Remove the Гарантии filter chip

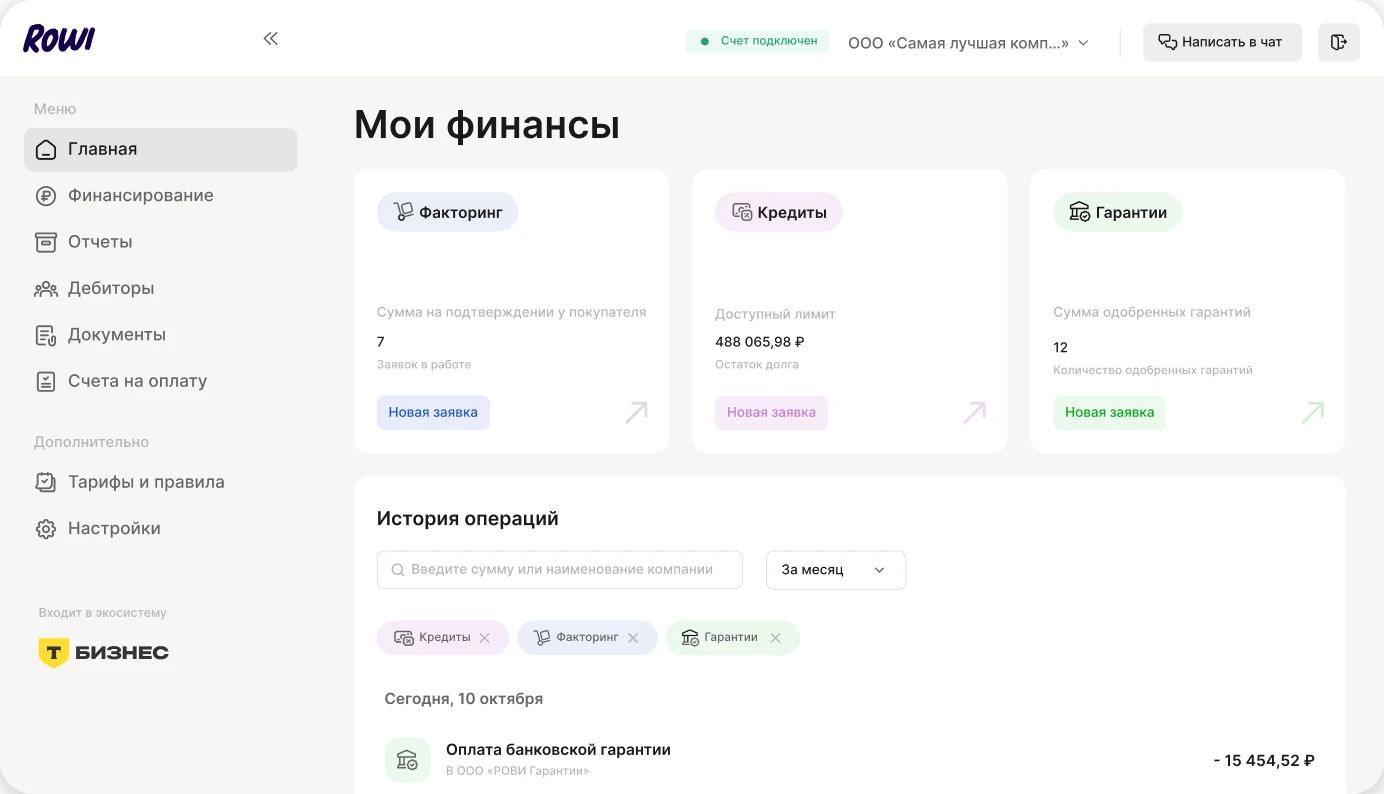tap(775, 638)
